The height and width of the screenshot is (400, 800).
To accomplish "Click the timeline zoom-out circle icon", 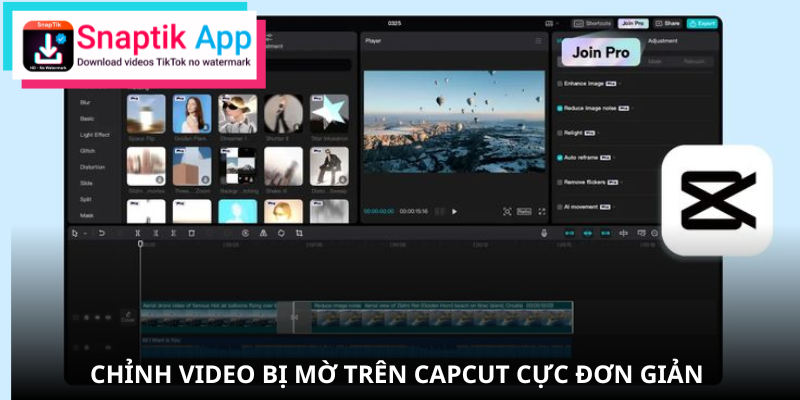I will tap(655, 233).
